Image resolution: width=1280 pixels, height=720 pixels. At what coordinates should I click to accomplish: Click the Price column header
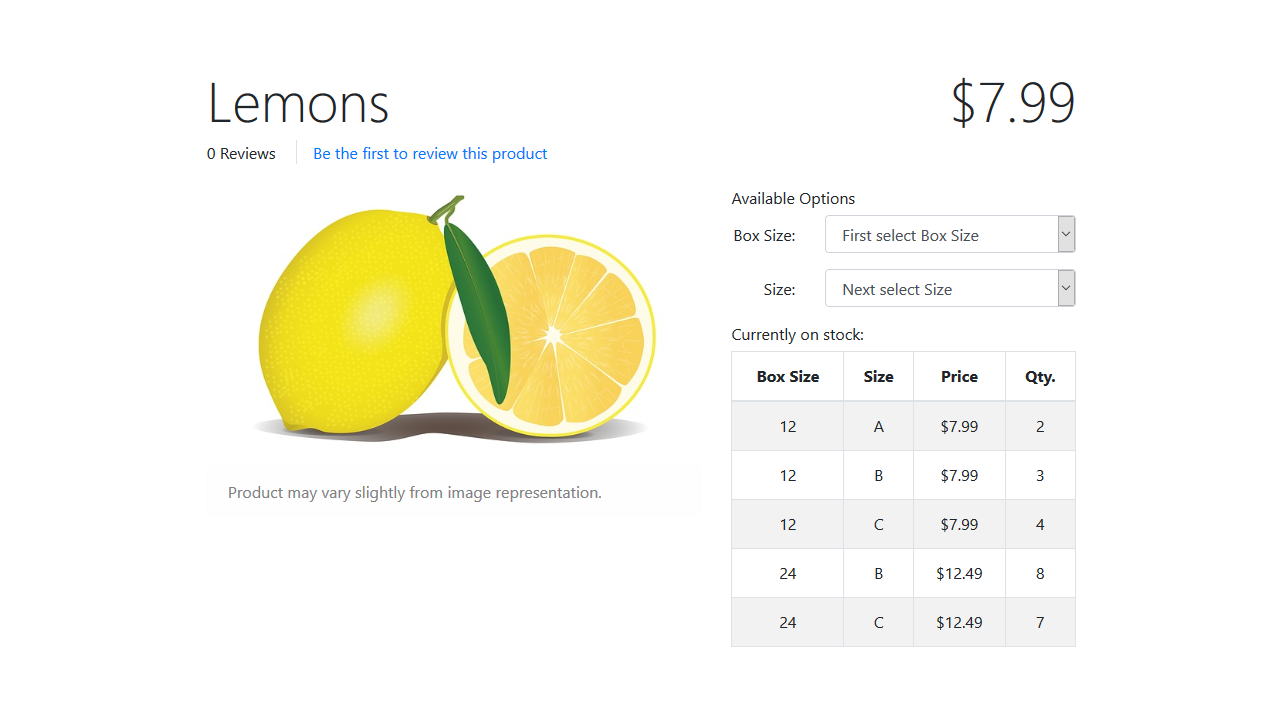960,377
